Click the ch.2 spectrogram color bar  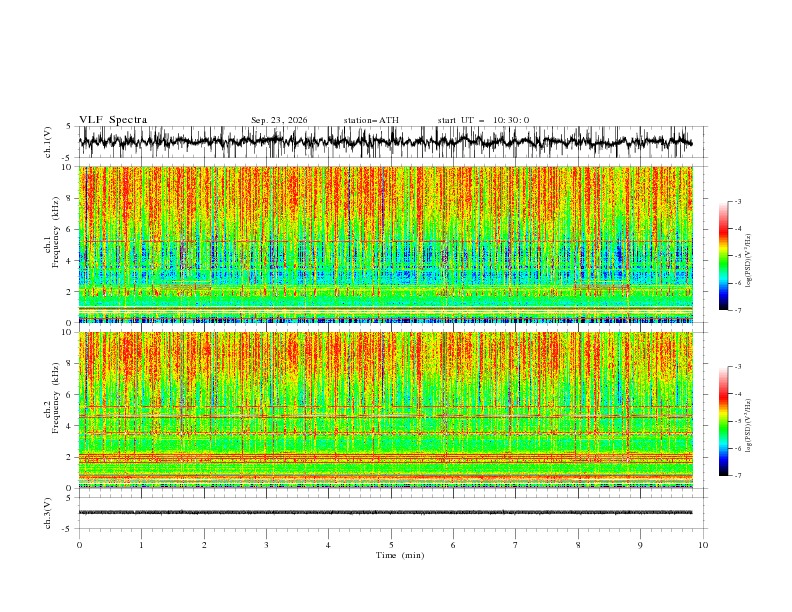723,421
